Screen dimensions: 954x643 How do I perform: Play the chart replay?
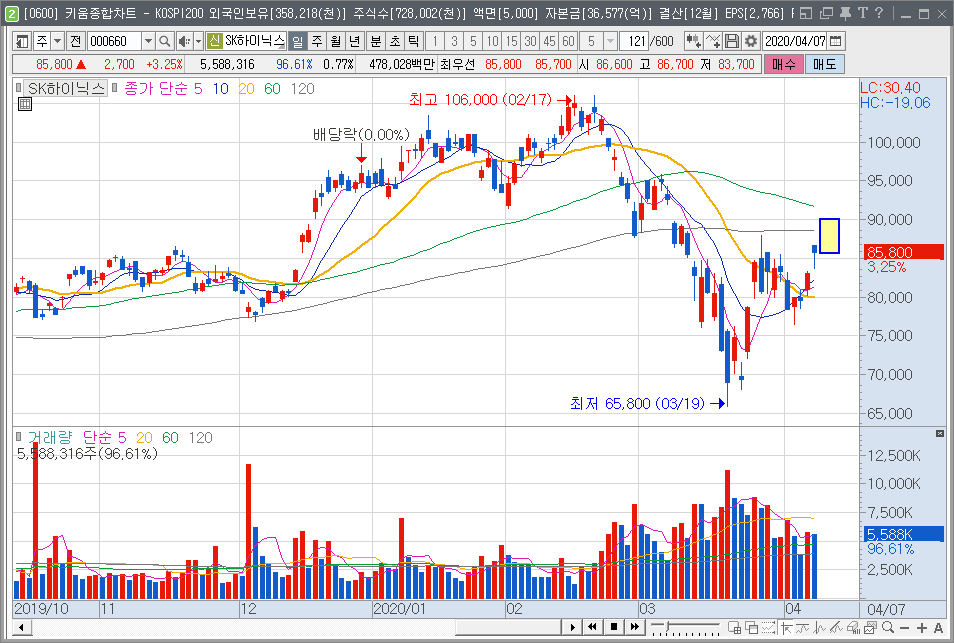572,627
